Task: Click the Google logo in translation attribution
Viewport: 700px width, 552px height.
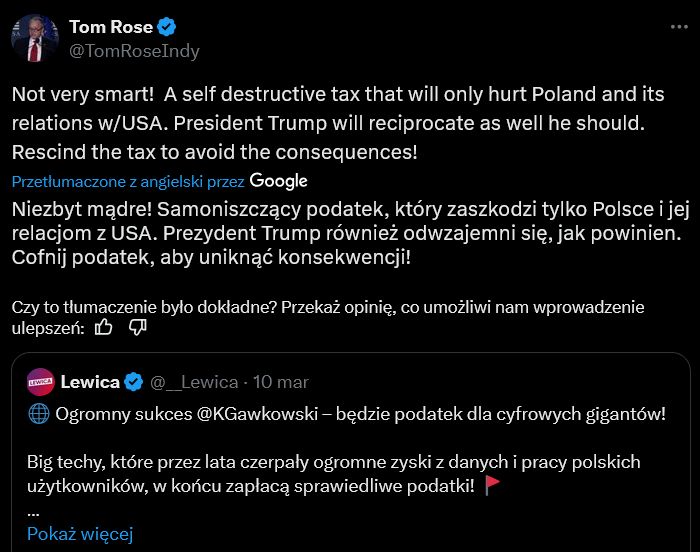Action: click(x=278, y=181)
